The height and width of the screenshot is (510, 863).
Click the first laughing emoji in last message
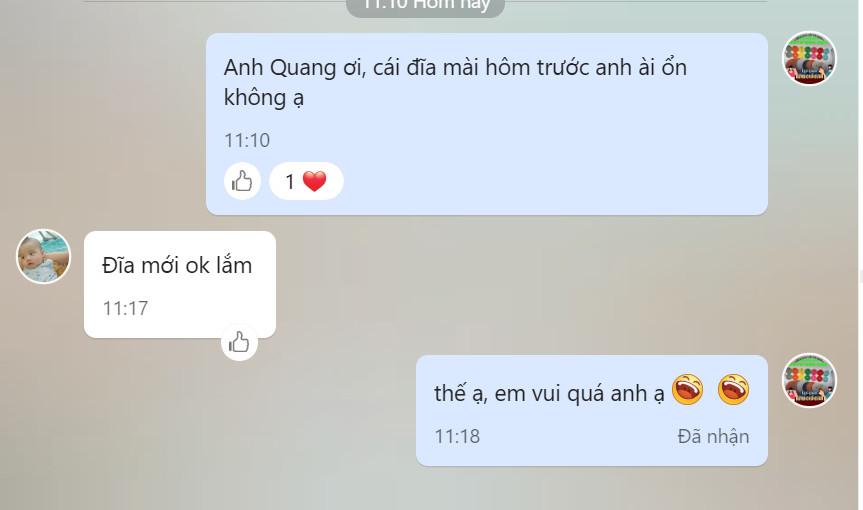click(x=687, y=390)
